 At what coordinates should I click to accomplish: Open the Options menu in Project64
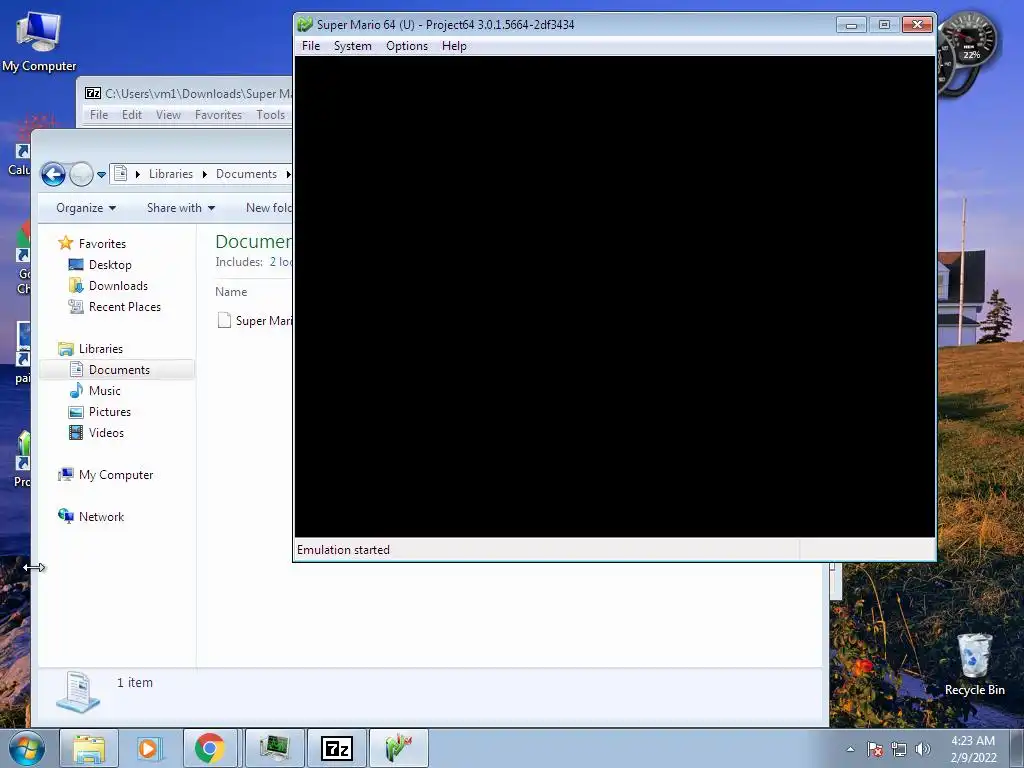click(x=407, y=46)
